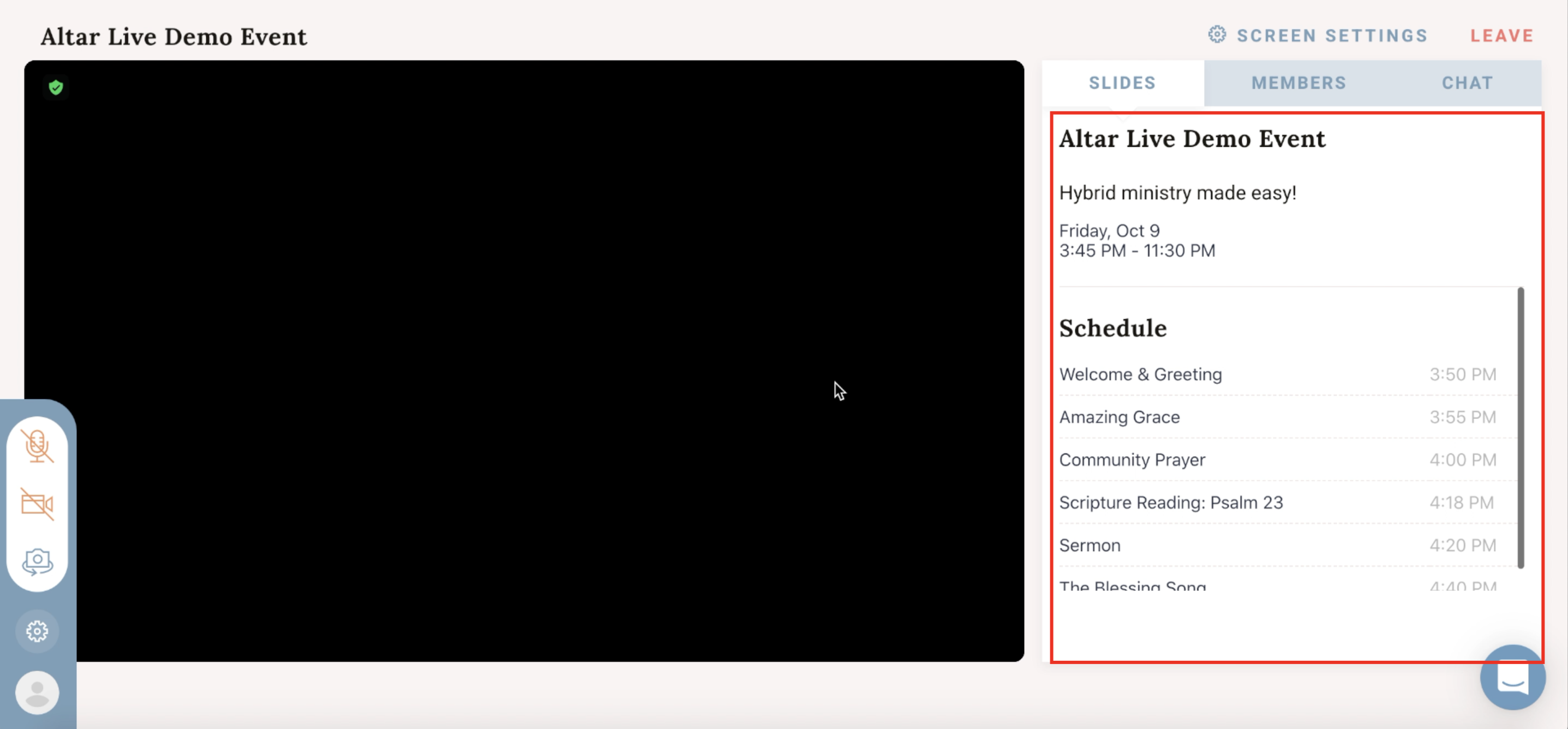Screen dimensions: 1568x729
Task: Unmute the microphone
Action: 37,446
